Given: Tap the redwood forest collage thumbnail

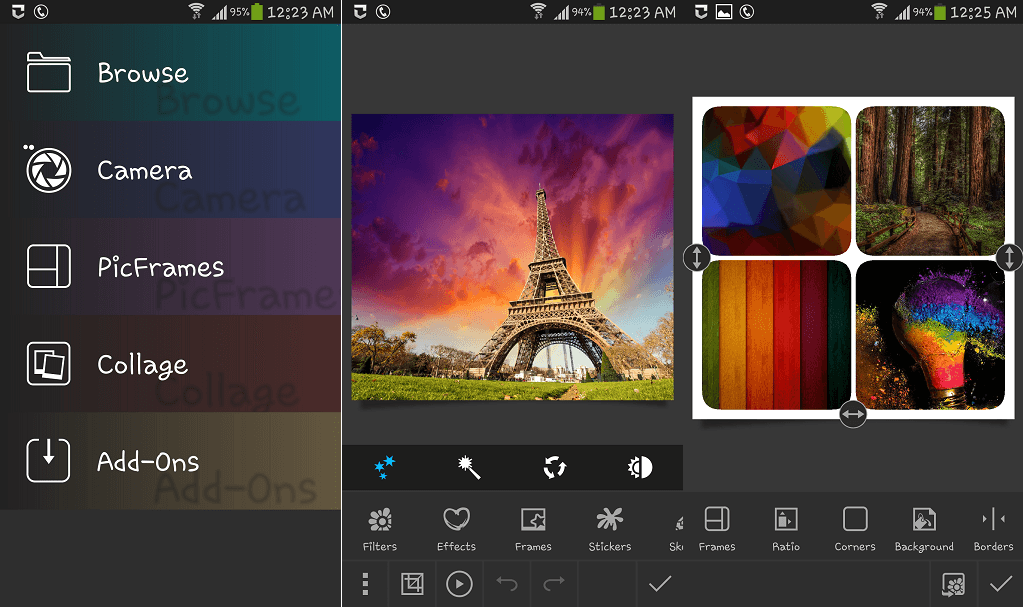Looking at the screenshot, I should (x=929, y=179).
